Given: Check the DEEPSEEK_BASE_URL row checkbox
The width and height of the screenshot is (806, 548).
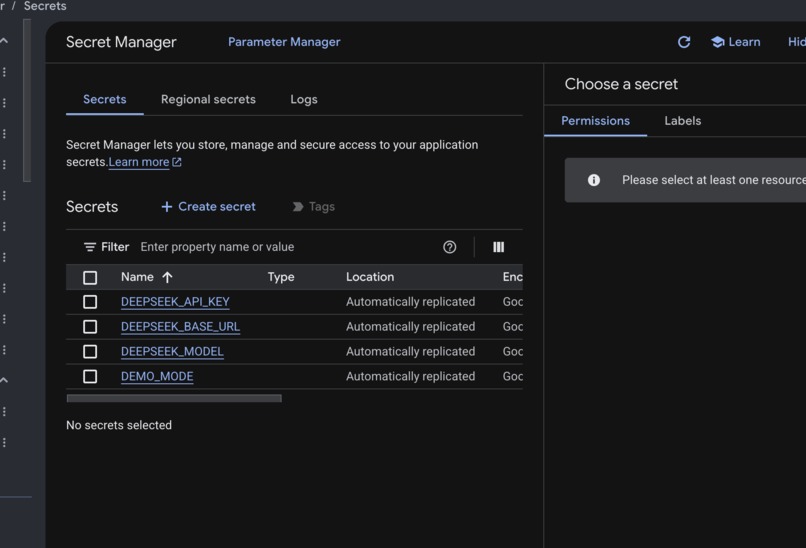Looking at the screenshot, I should [x=90, y=326].
